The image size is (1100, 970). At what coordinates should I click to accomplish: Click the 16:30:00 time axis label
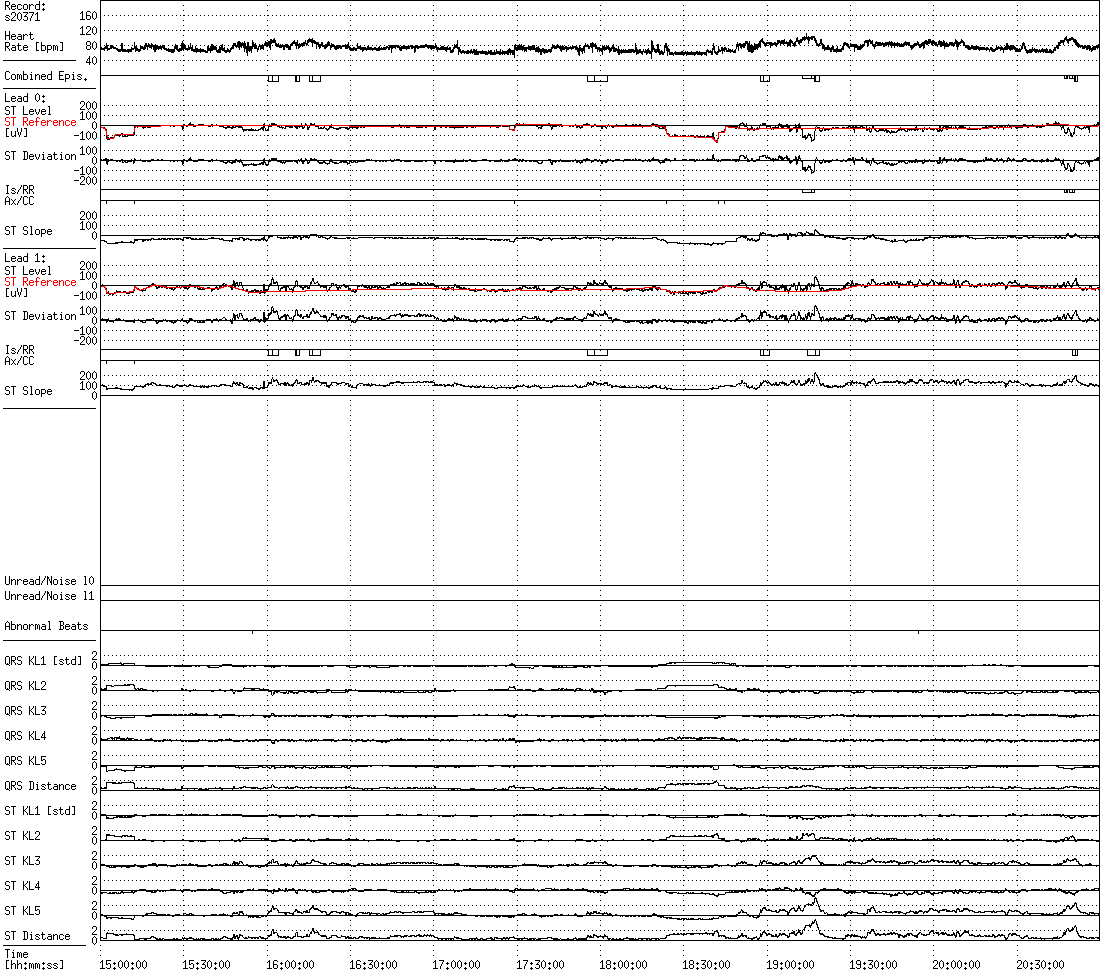pos(375,965)
